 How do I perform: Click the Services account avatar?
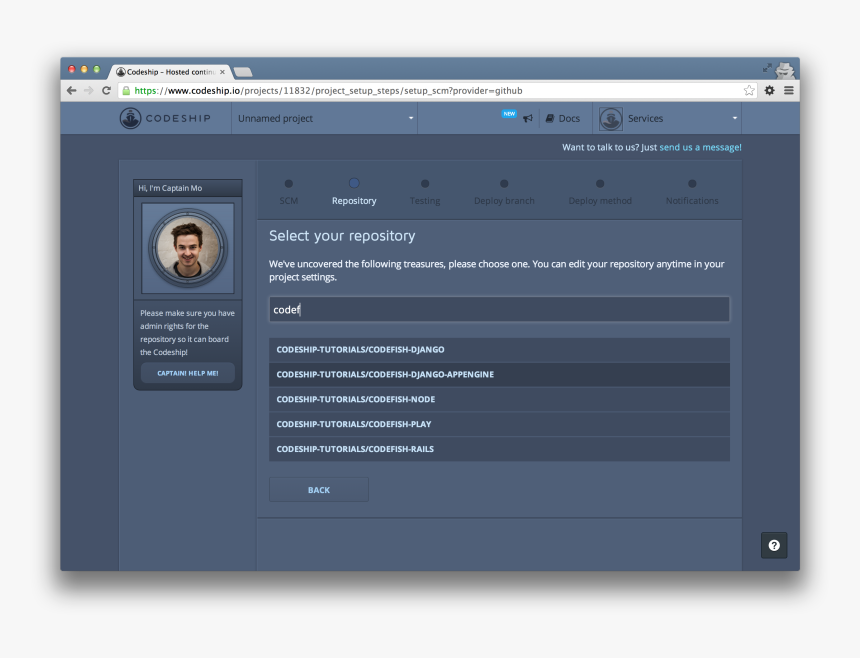click(610, 118)
